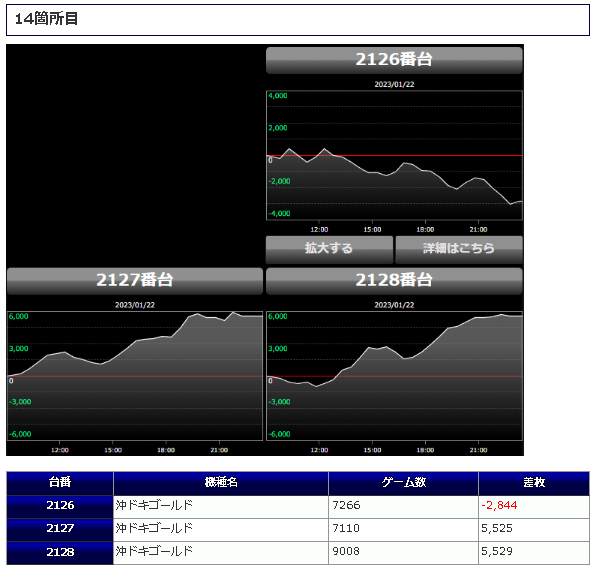The width and height of the screenshot is (597, 571).
Task: Select the 2127番台 header bar
Action: tap(135, 281)
